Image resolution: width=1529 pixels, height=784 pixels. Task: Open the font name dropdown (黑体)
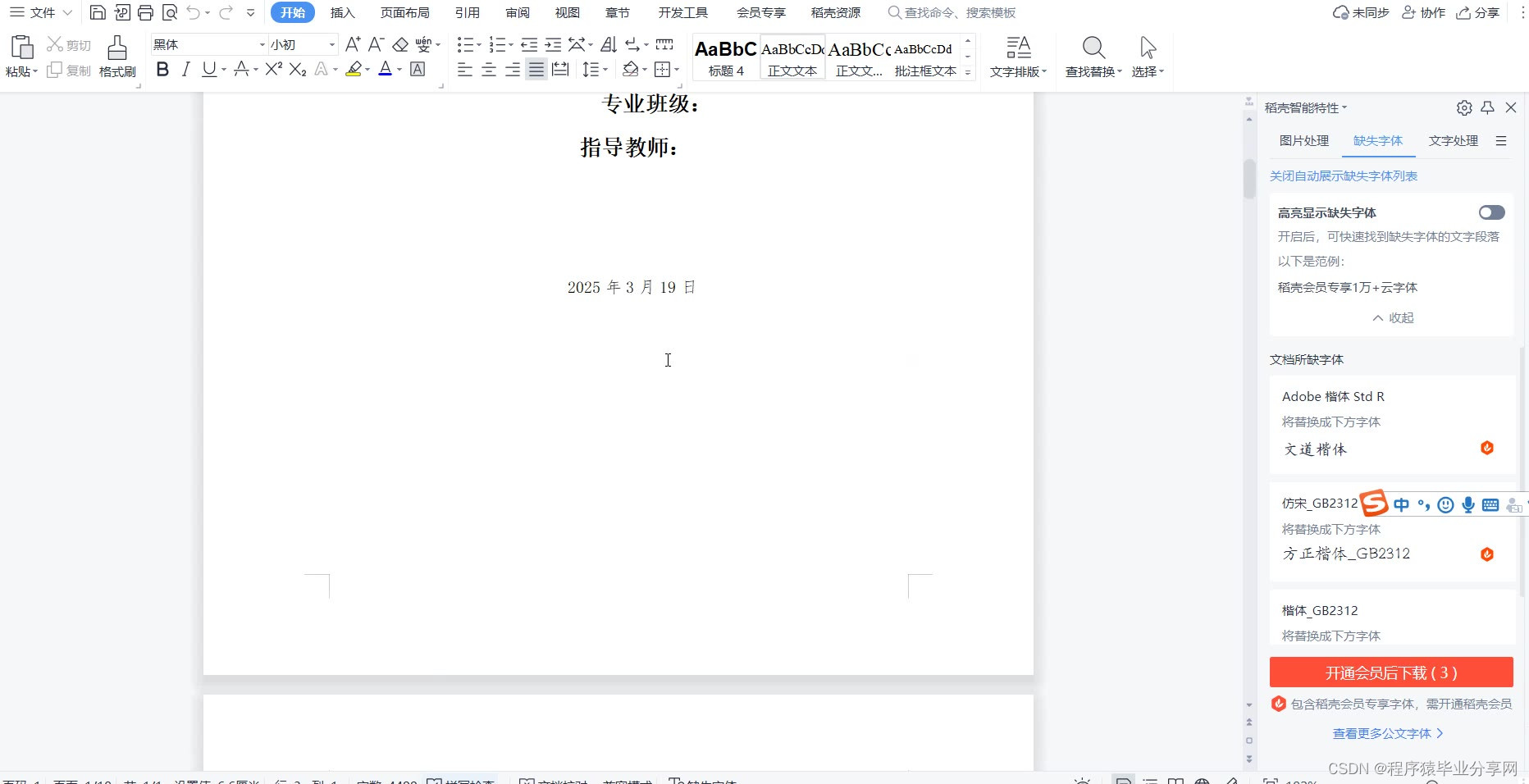(262, 44)
